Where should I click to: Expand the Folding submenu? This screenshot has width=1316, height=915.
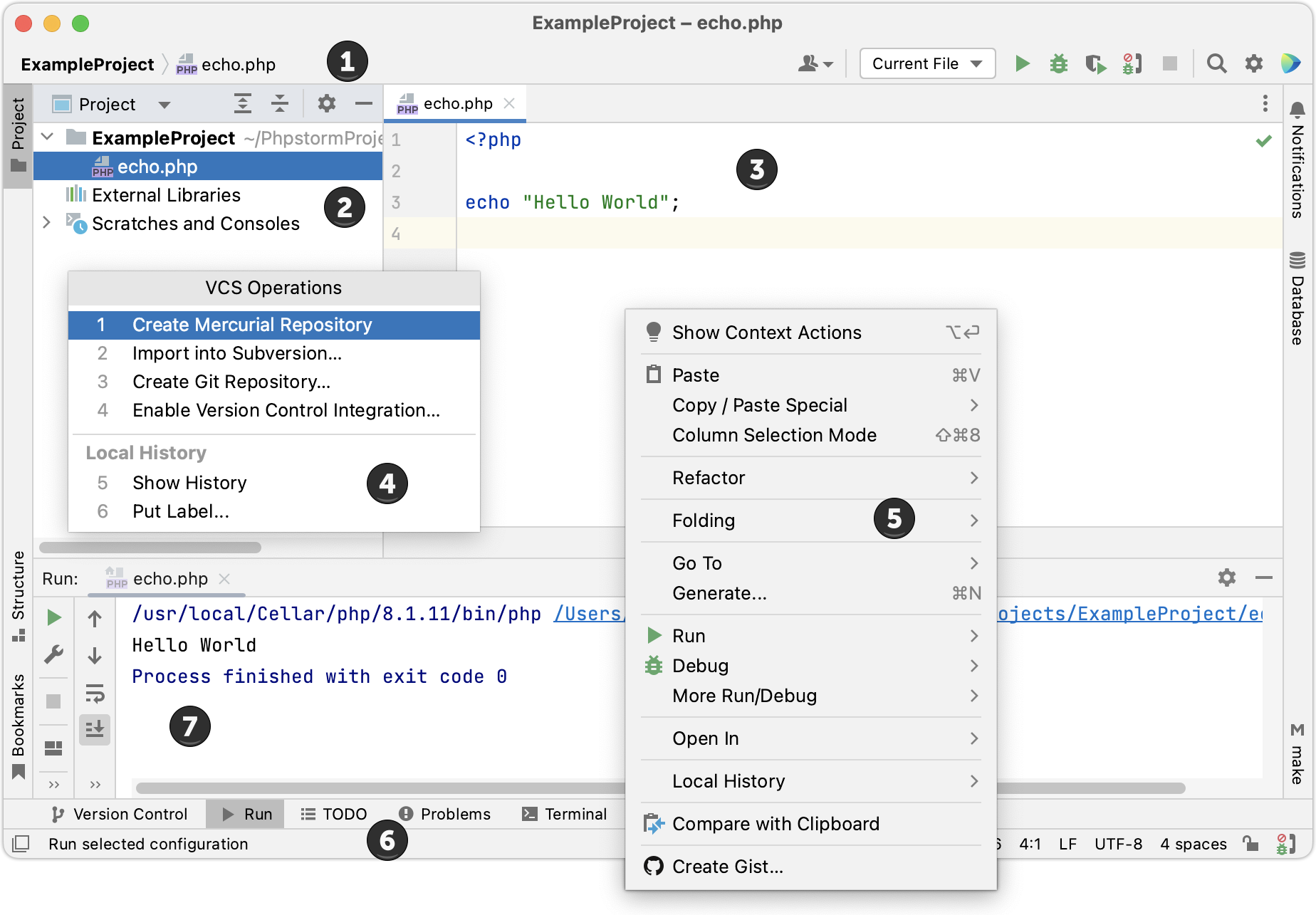coord(810,521)
